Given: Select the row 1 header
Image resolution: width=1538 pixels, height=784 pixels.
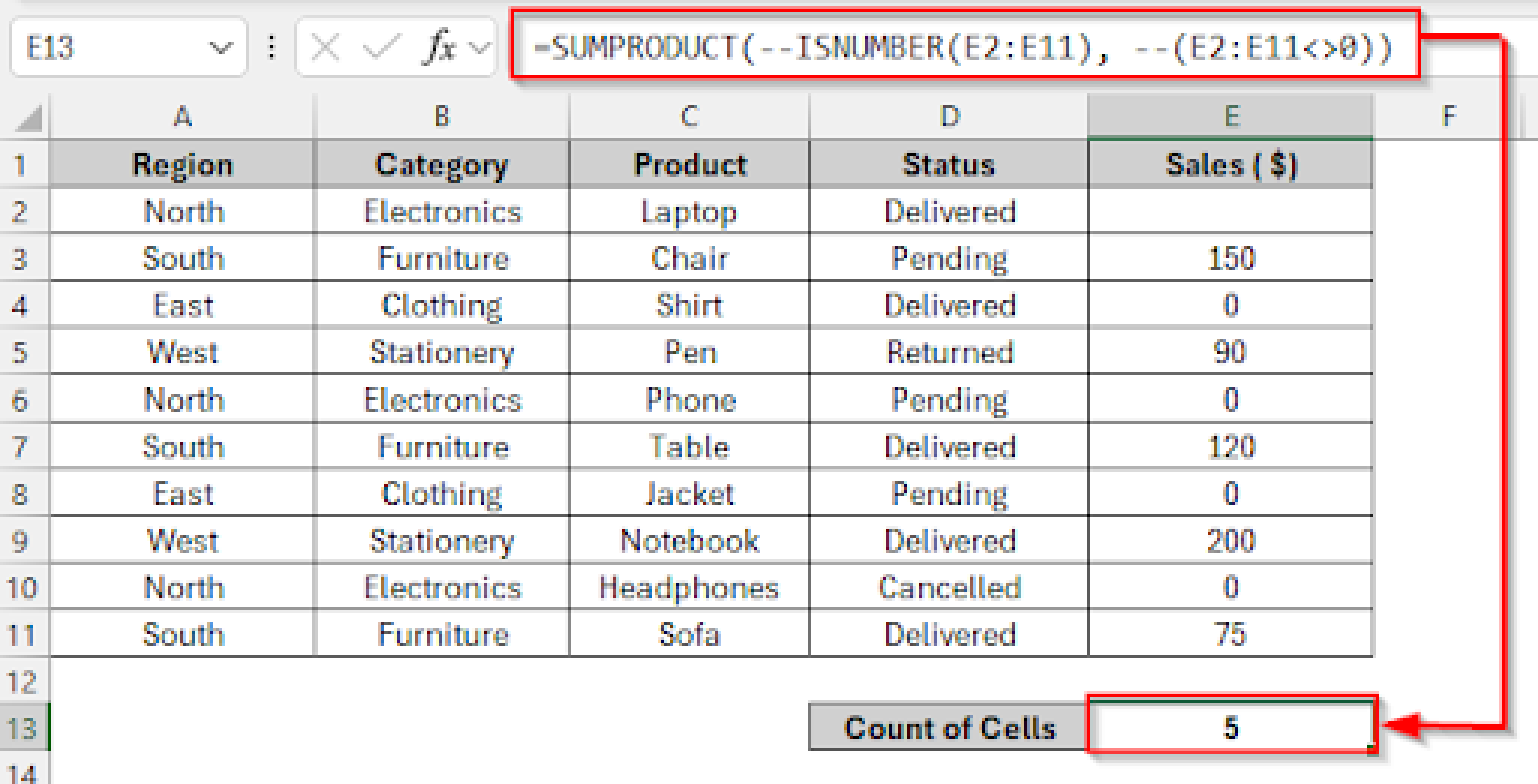Looking at the screenshot, I should point(23,164).
